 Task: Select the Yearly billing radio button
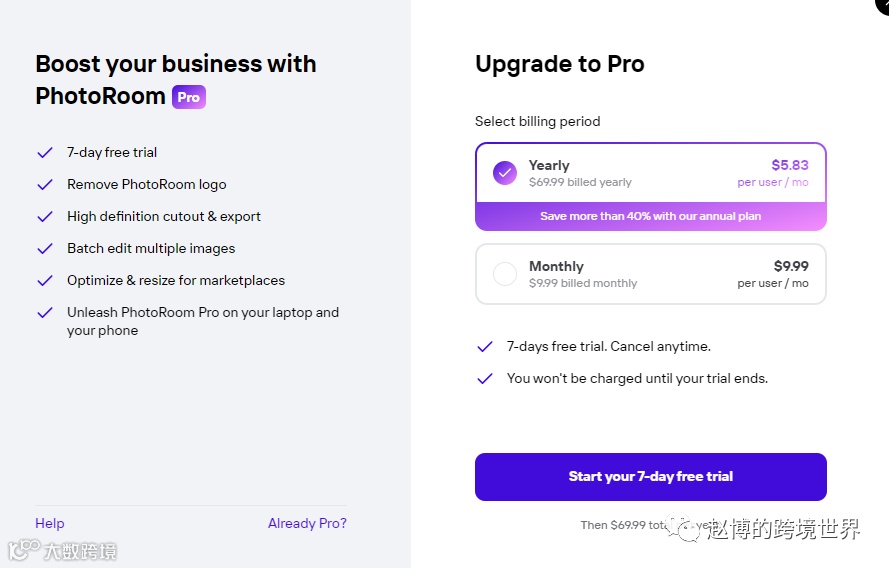(505, 173)
